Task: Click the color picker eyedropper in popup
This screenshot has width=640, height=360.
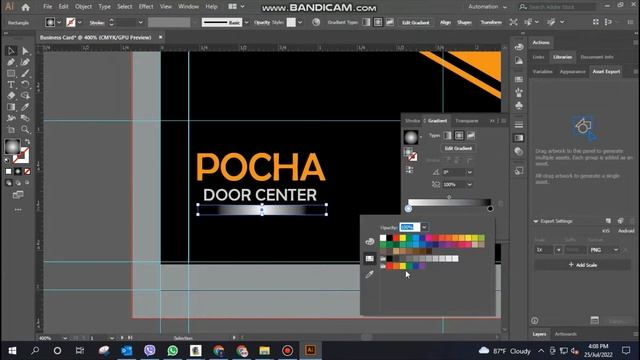Action: 370,274
